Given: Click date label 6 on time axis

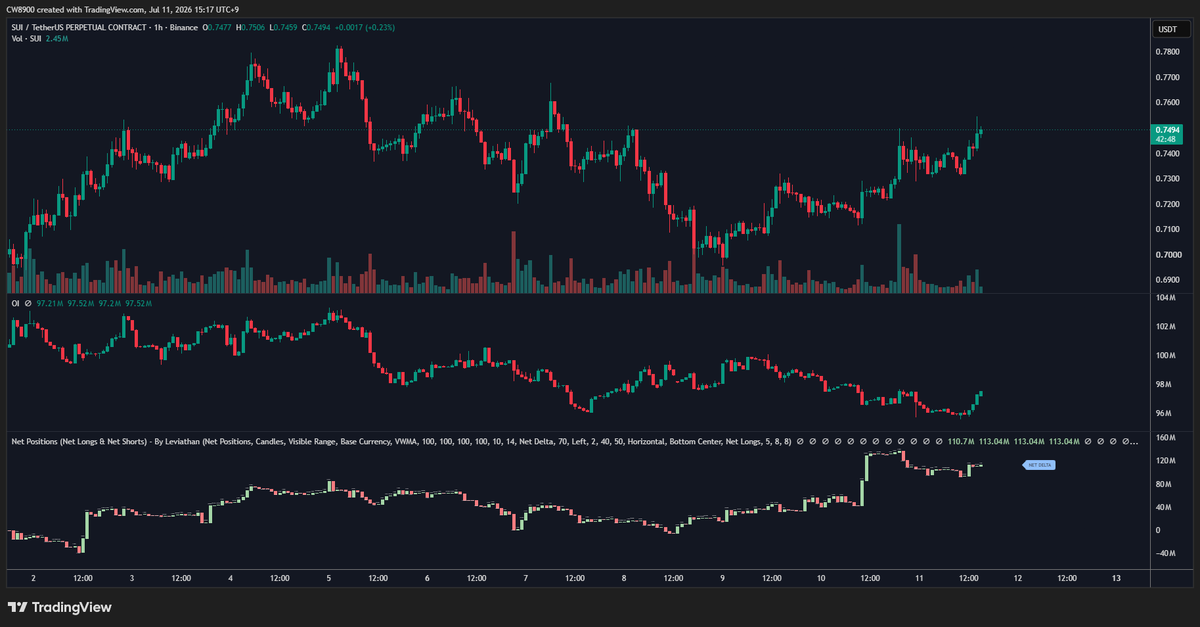Looking at the screenshot, I should click(427, 578).
